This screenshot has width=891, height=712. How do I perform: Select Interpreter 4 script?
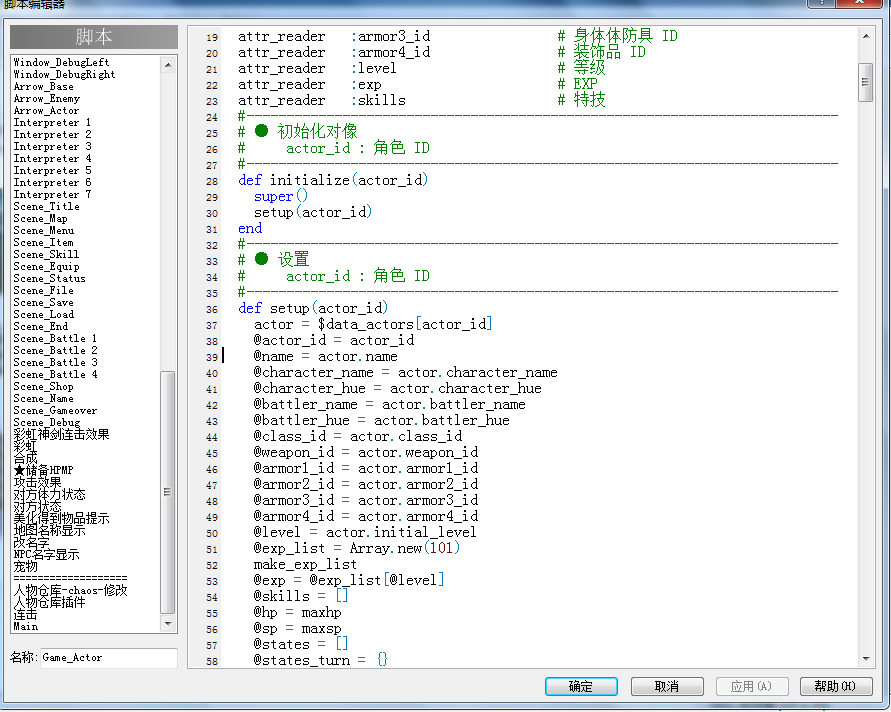[52, 159]
